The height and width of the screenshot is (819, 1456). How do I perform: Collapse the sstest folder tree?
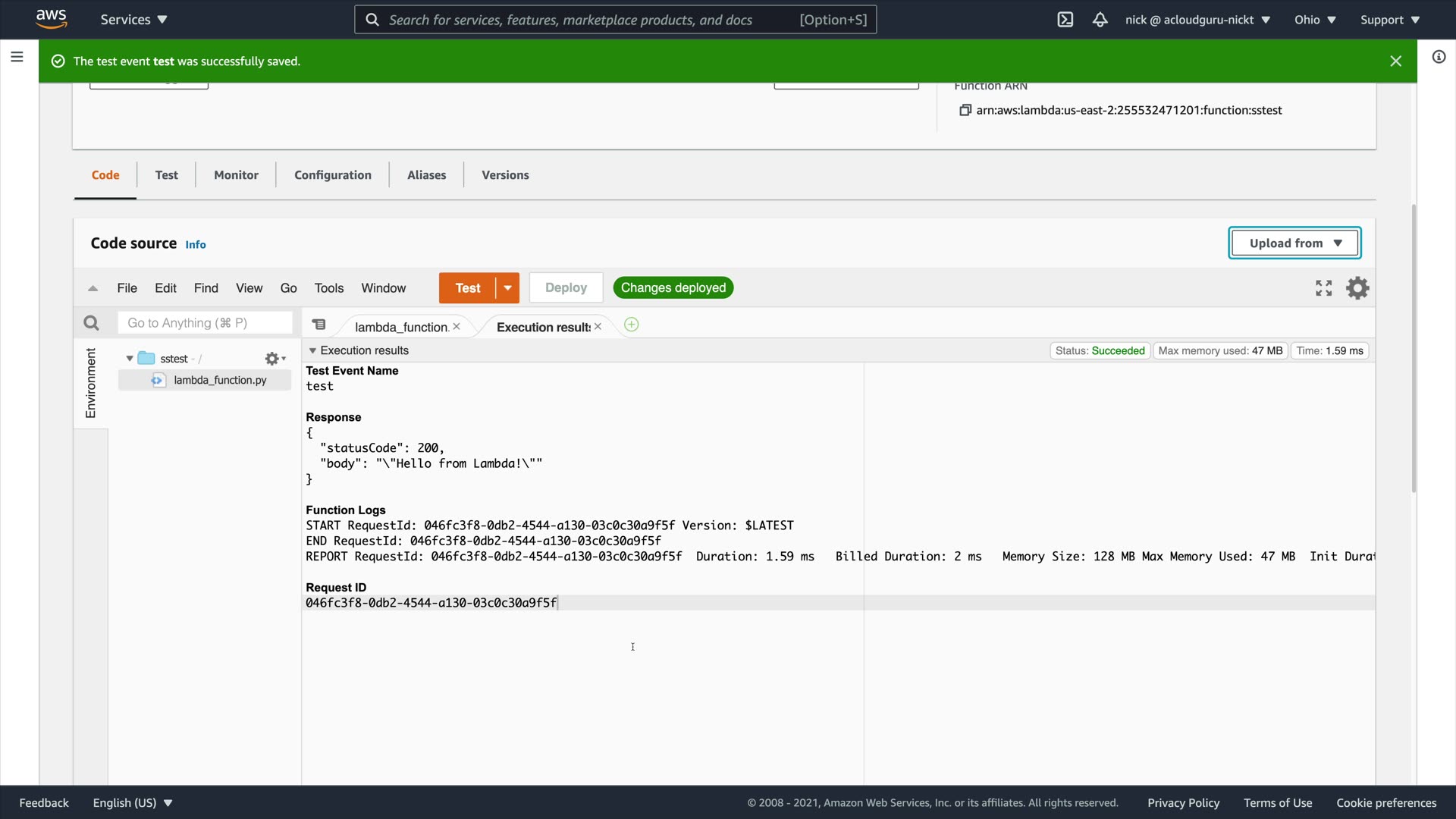tap(130, 359)
